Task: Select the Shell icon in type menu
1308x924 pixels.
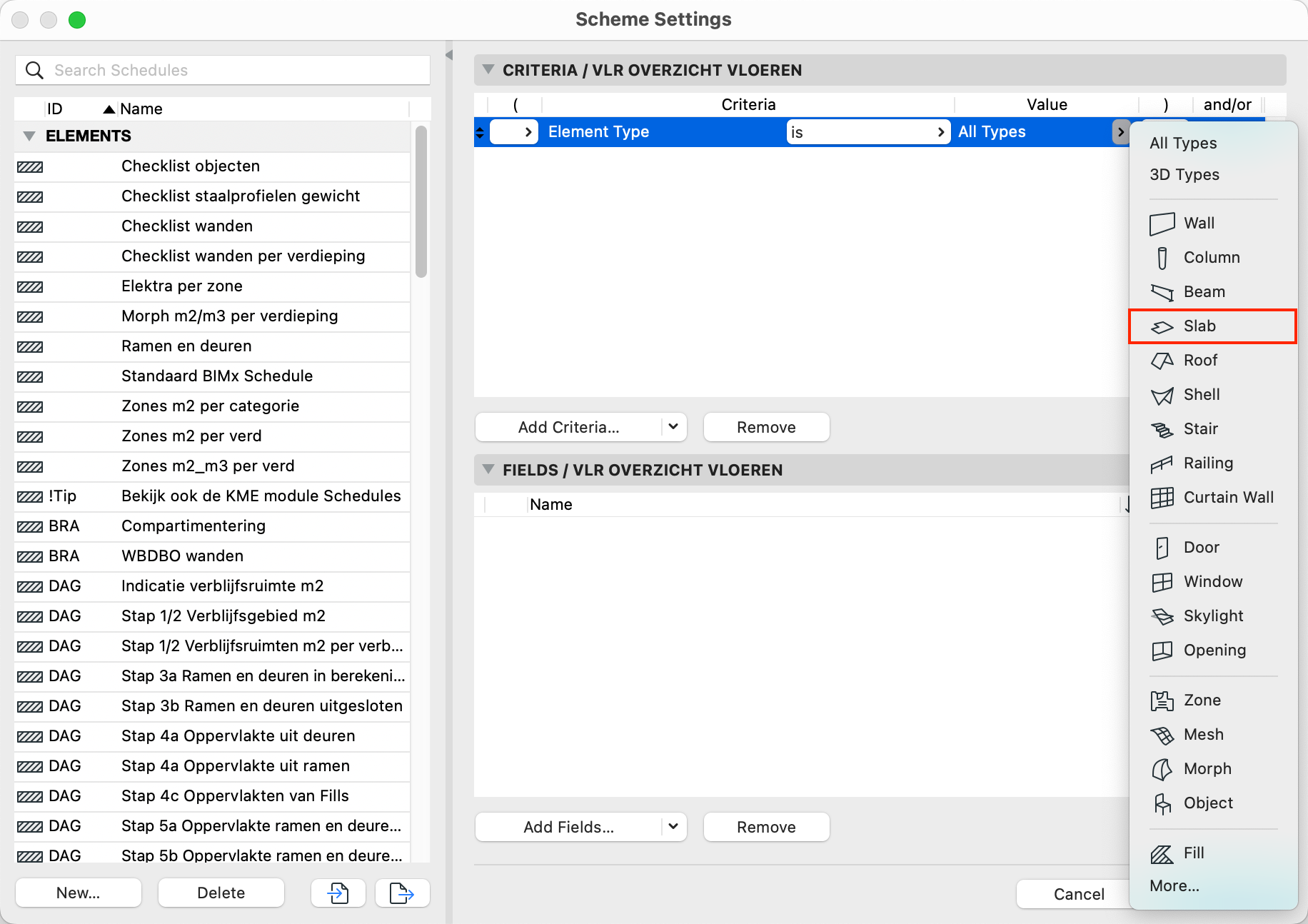Action: [1162, 395]
